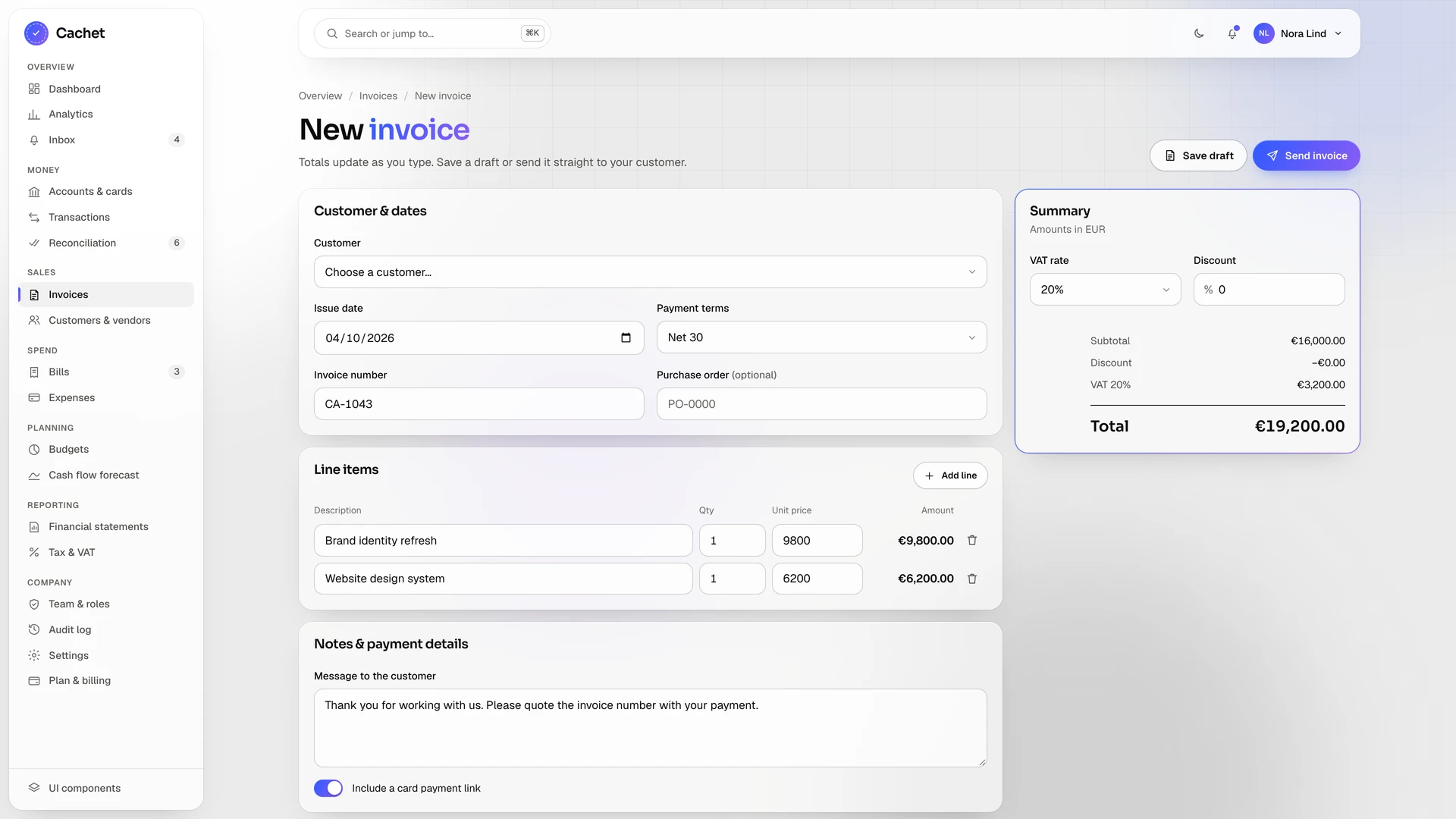Image resolution: width=1456 pixels, height=819 pixels.
Task: Click the Search or jump to field
Action: tap(432, 33)
